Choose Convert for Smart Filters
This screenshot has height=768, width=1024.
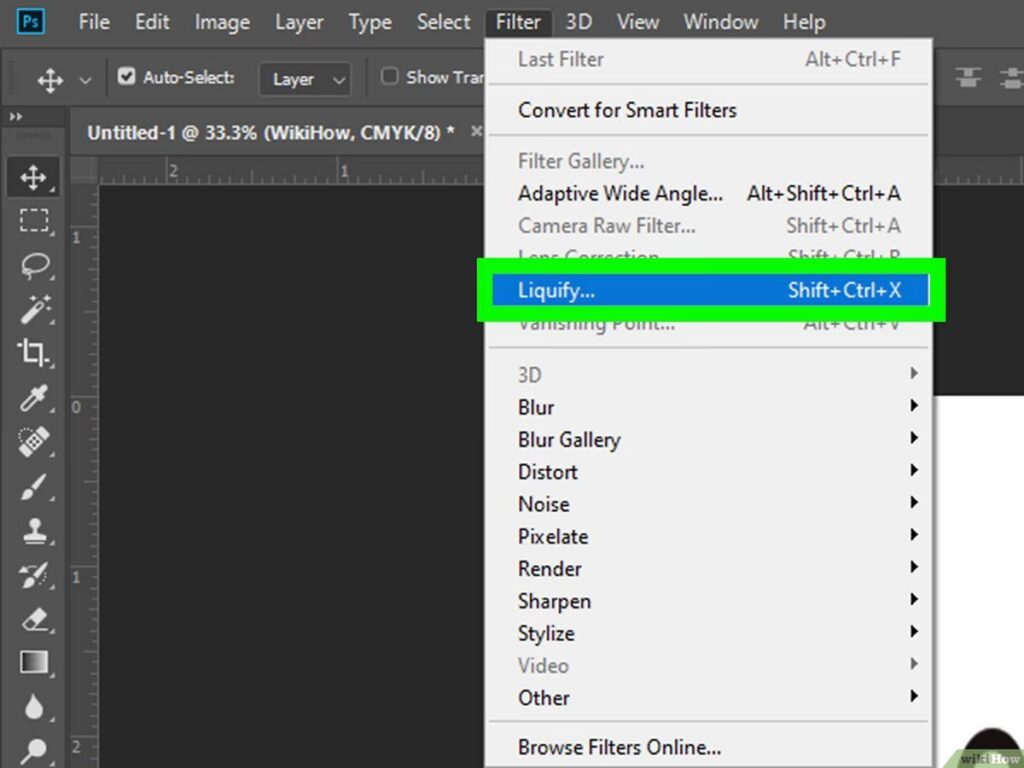[x=627, y=110]
